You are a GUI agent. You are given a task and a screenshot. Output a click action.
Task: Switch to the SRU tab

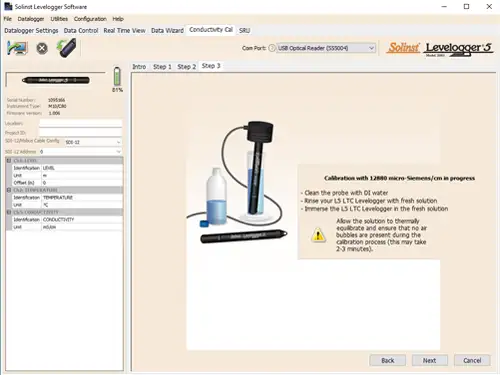pyautogui.click(x=244, y=31)
